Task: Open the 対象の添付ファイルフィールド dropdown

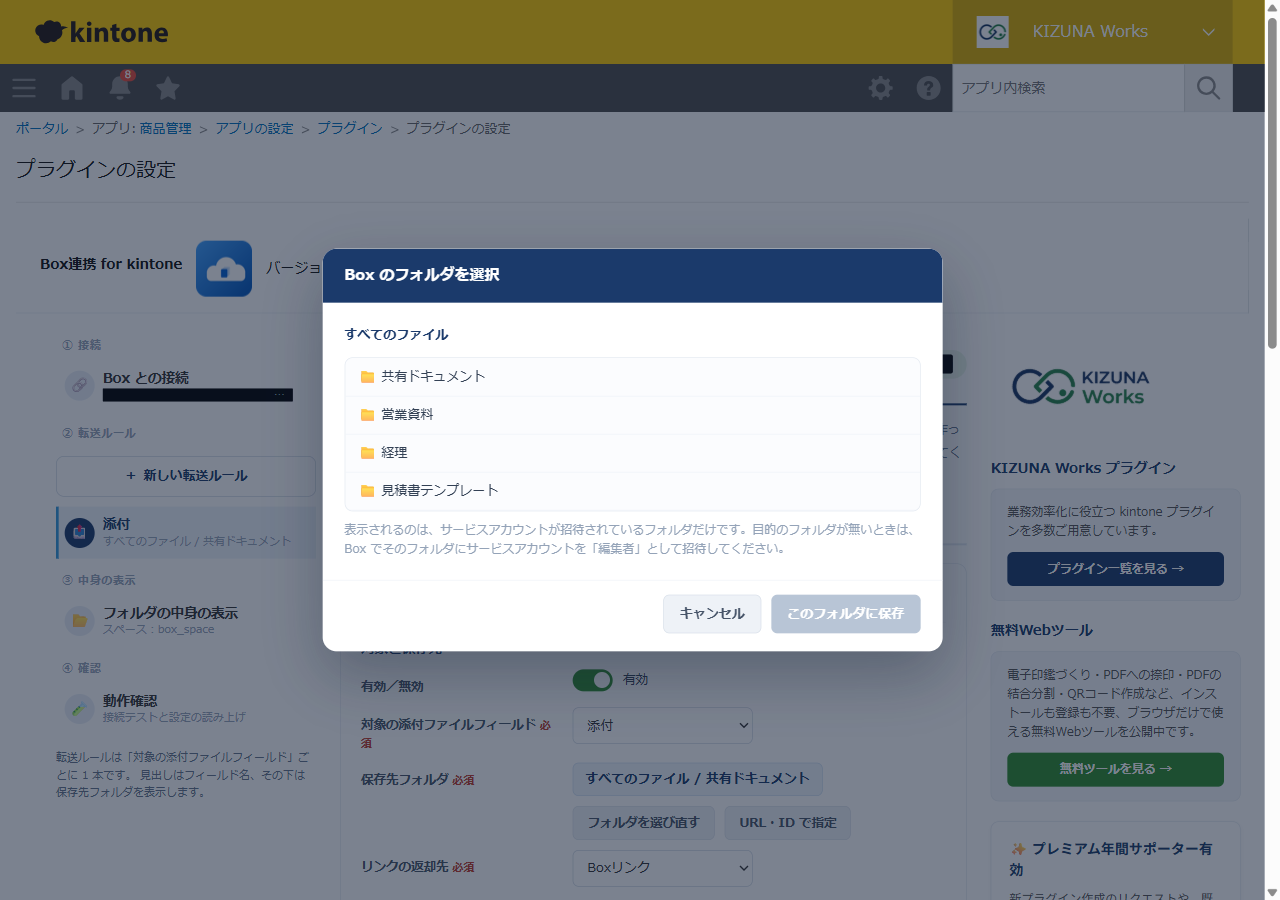Action: [662, 725]
